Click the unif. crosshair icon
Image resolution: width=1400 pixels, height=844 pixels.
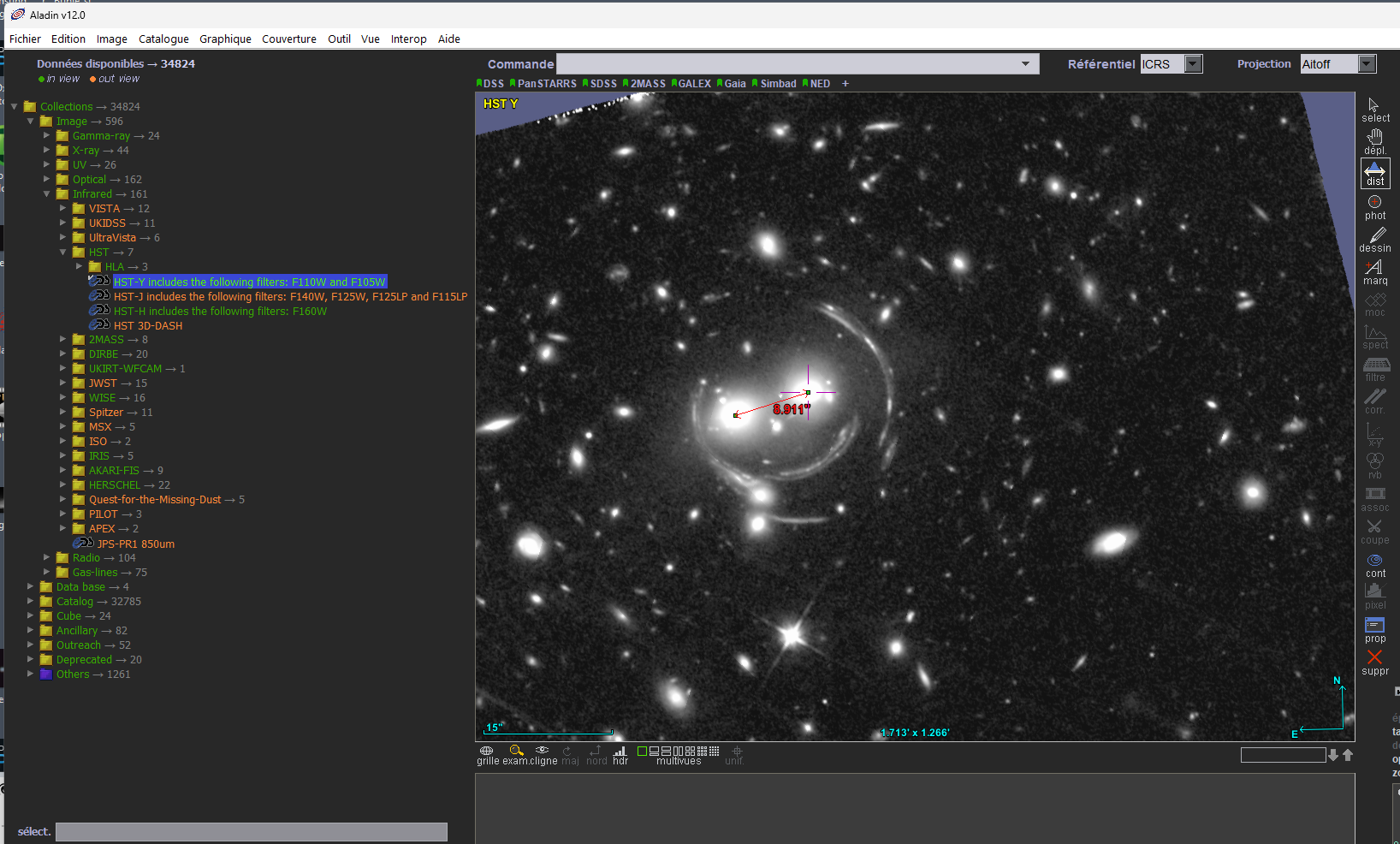pos(734,755)
